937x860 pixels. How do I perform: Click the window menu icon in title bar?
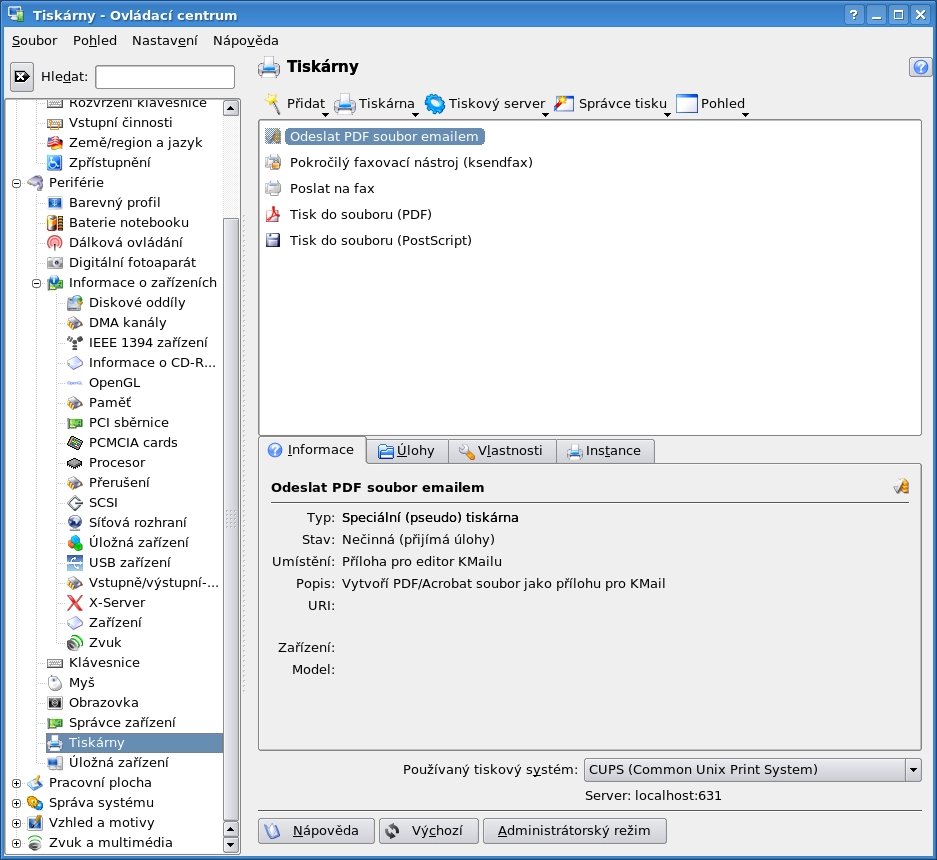click(x=16, y=14)
